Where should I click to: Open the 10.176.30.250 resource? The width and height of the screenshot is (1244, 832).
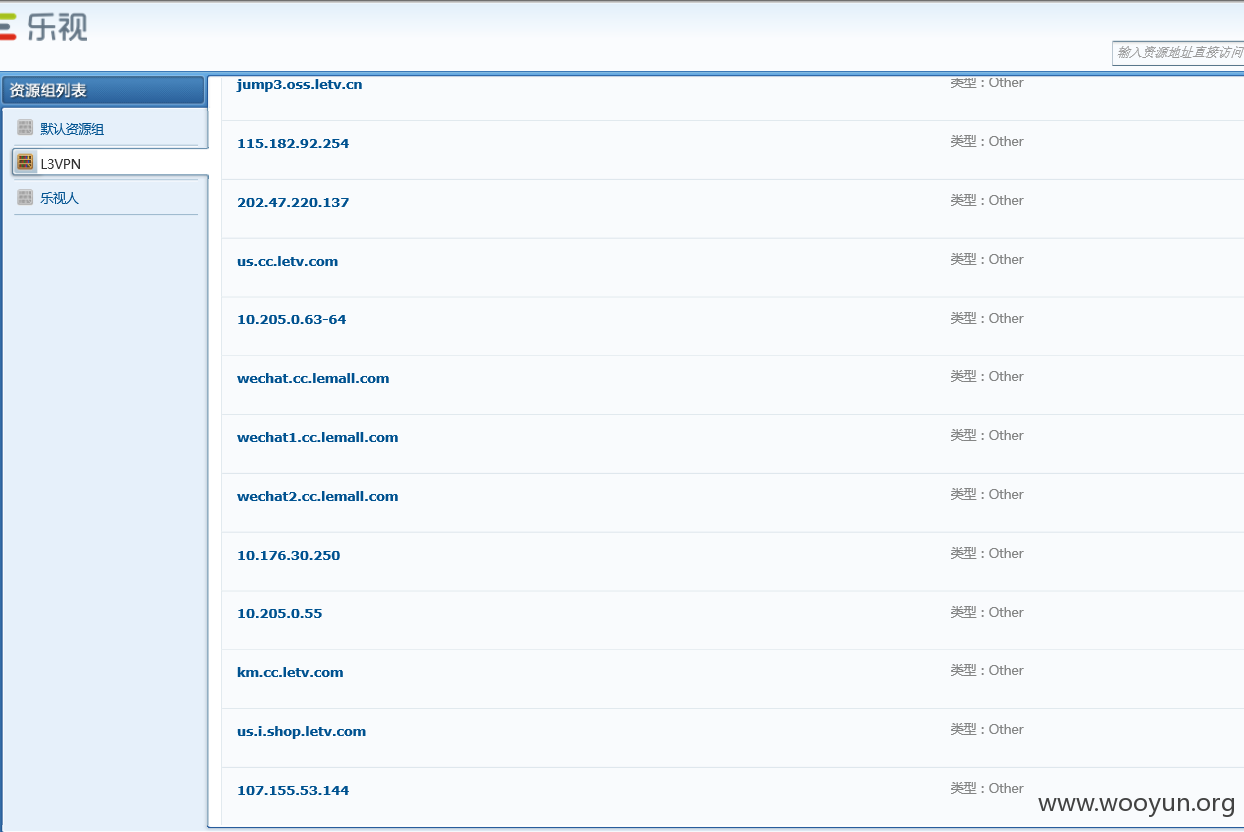point(288,555)
